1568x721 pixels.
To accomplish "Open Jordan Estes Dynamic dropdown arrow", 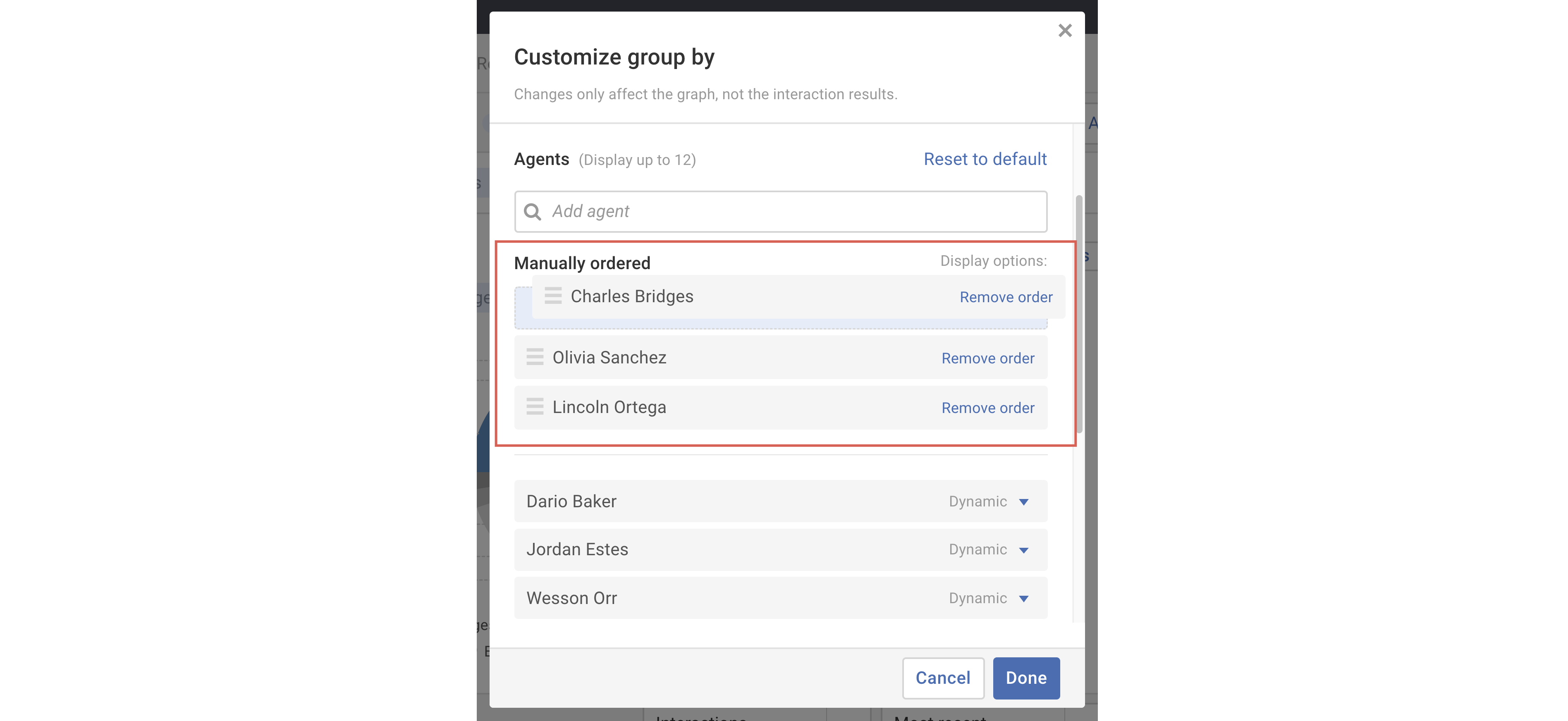I will [x=1024, y=550].
